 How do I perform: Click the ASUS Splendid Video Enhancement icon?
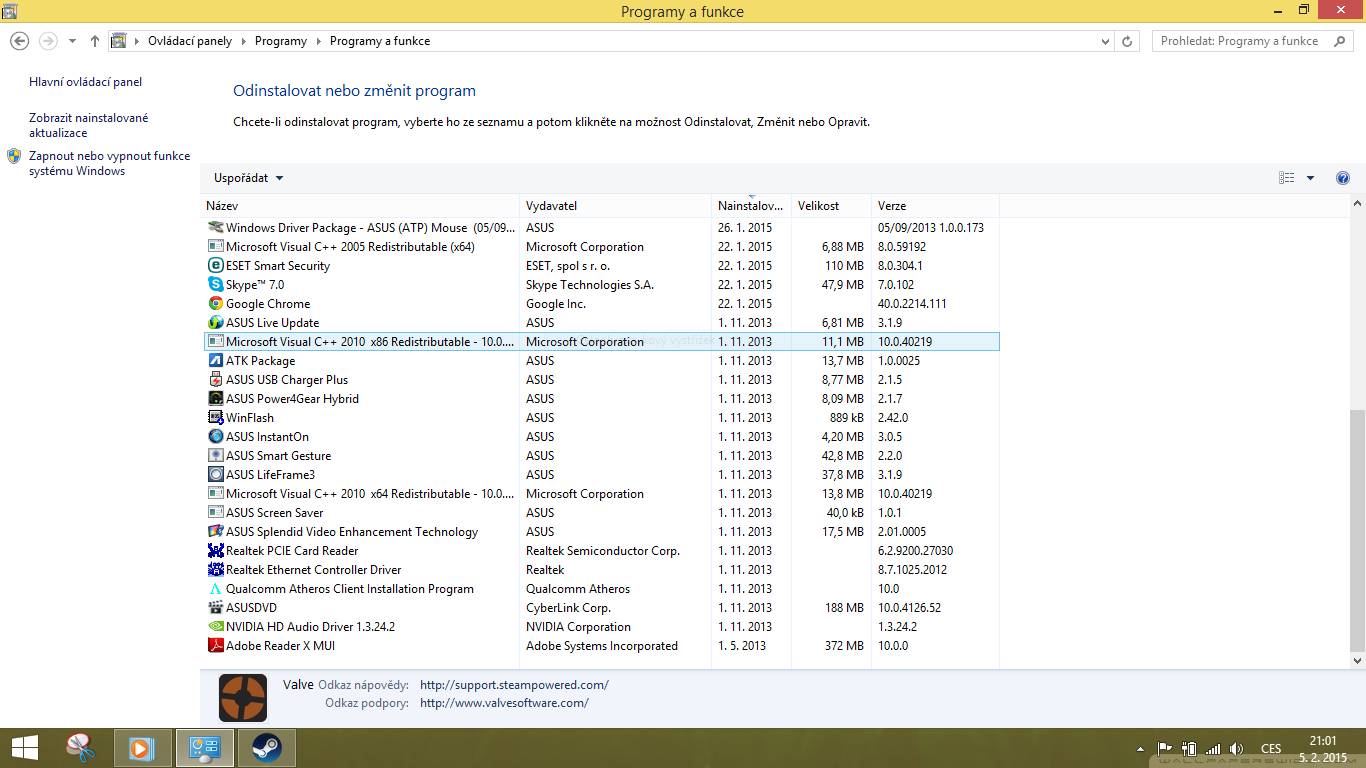coord(215,532)
